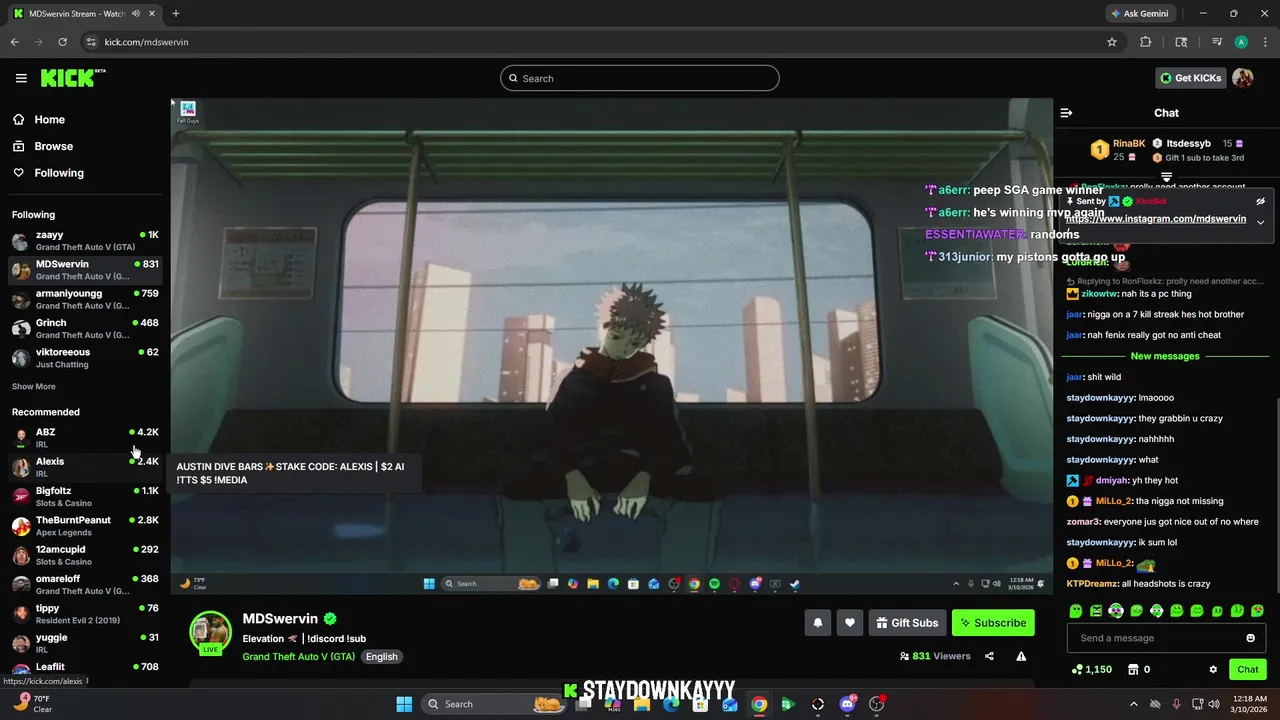Click the Get KICKs button

[1190, 78]
